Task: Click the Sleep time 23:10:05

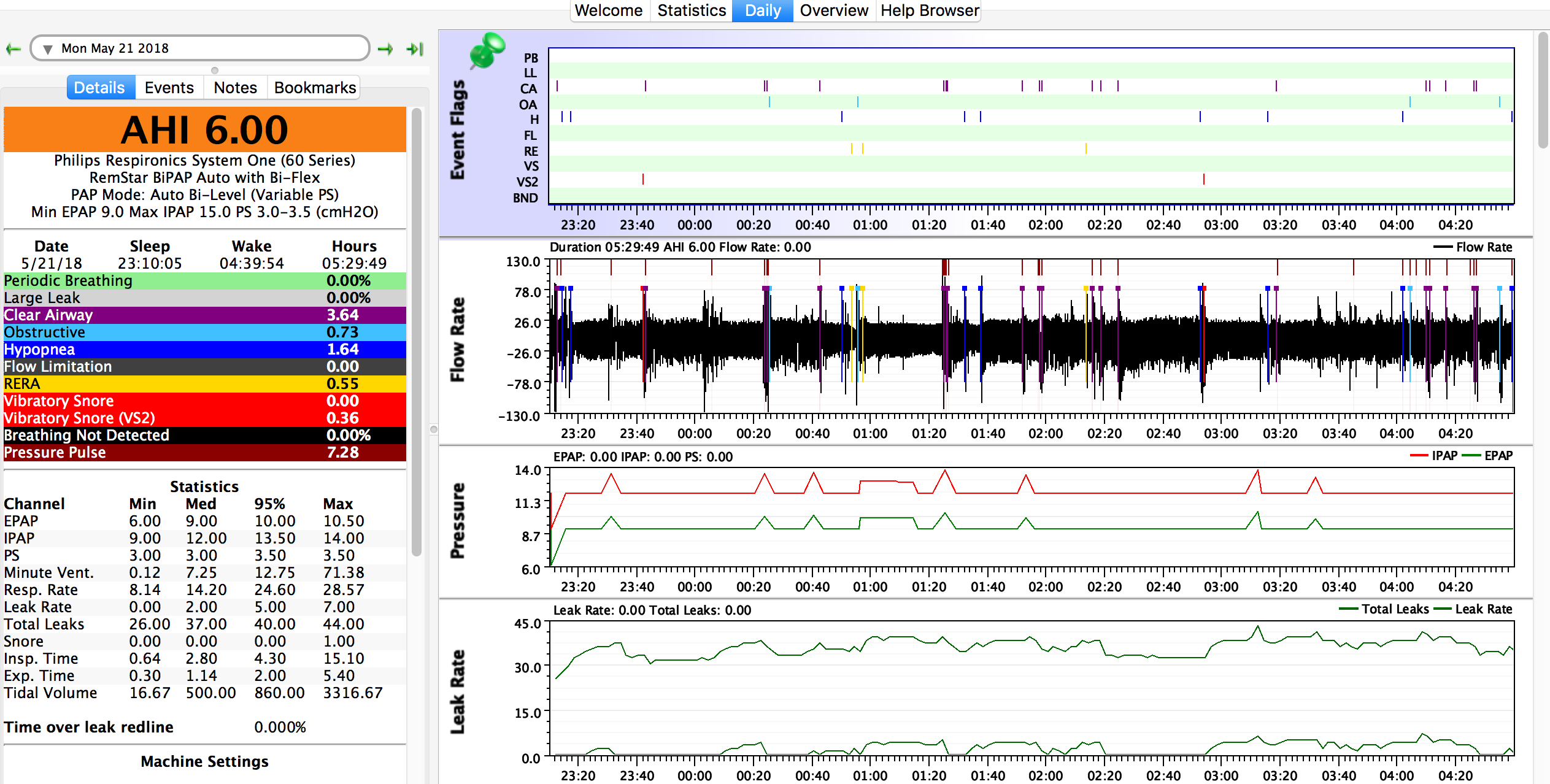Action: point(150,264)
